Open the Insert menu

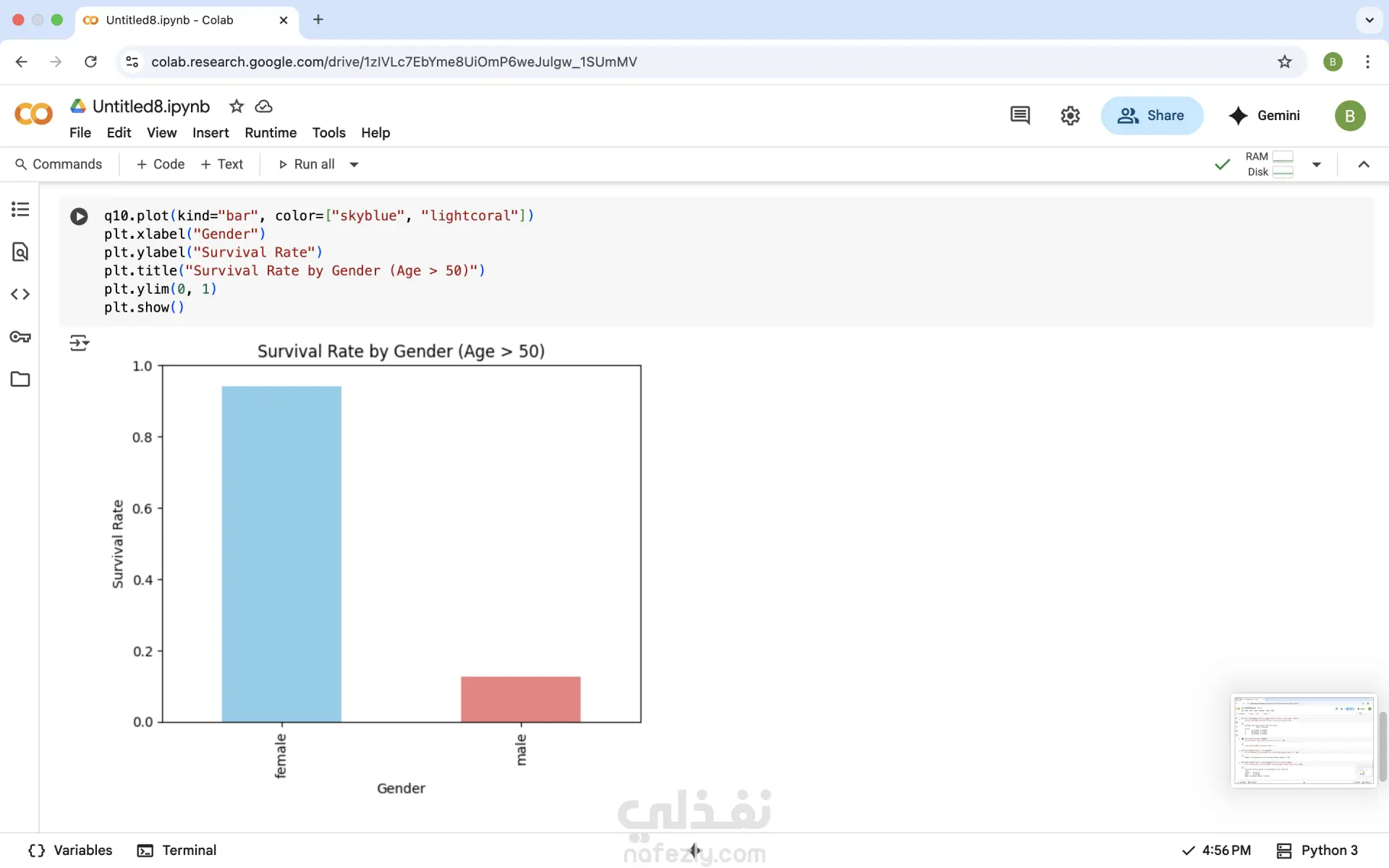point(210,133)
